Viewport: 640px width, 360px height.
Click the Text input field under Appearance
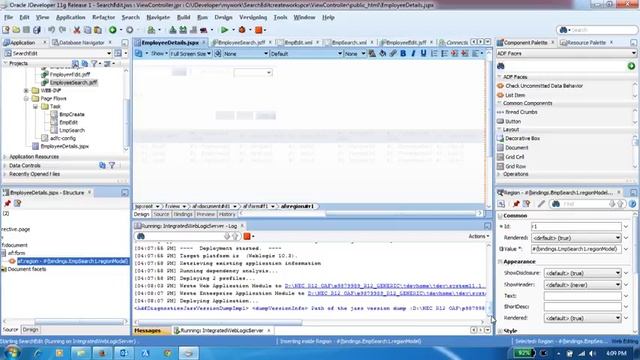pyautogui.click(x=582, y=296)
